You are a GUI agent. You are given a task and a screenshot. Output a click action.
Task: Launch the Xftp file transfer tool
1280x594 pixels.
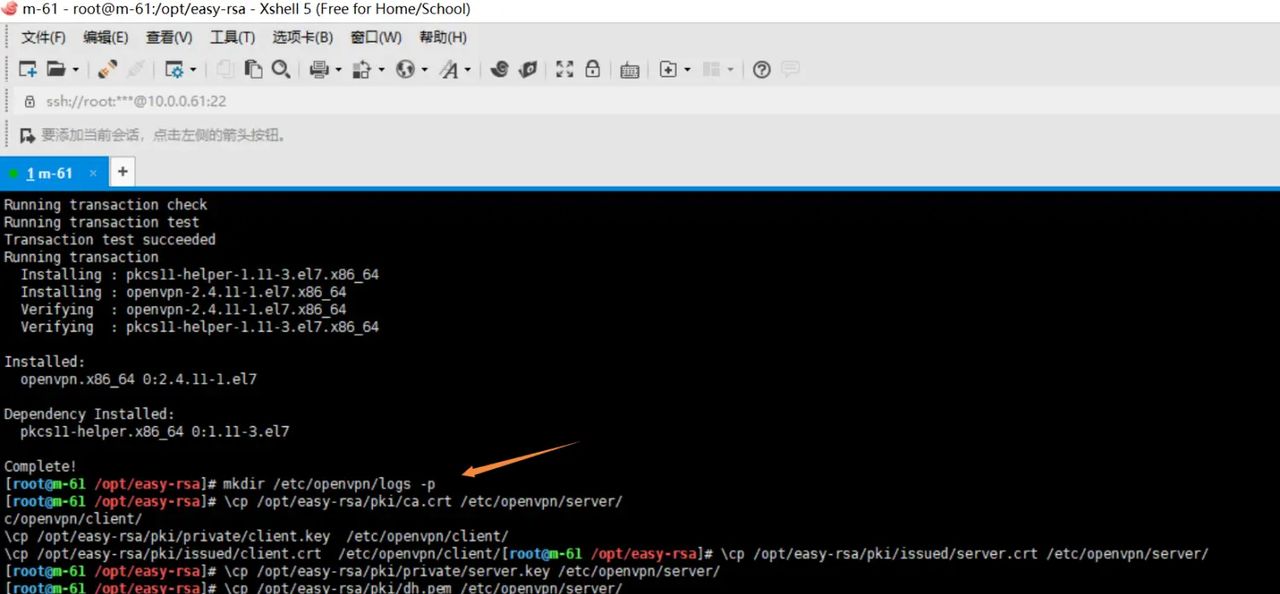528,69
